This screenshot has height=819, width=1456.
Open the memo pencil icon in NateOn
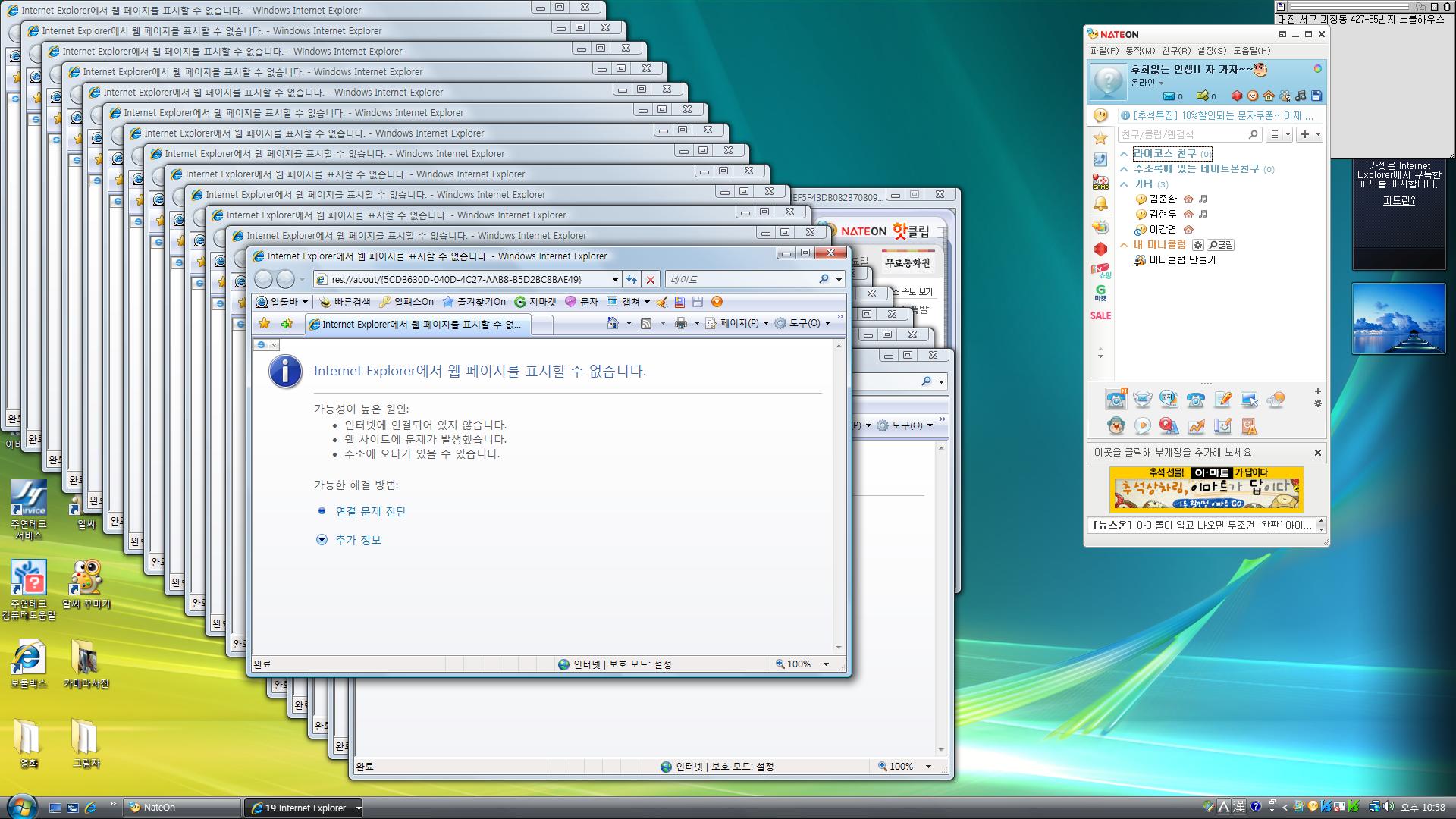point(1222,400)
